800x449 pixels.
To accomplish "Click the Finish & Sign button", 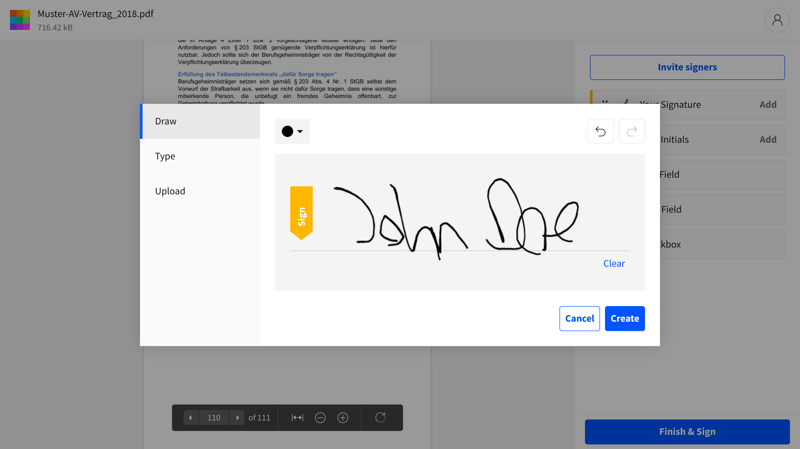I will pos(687,431).
